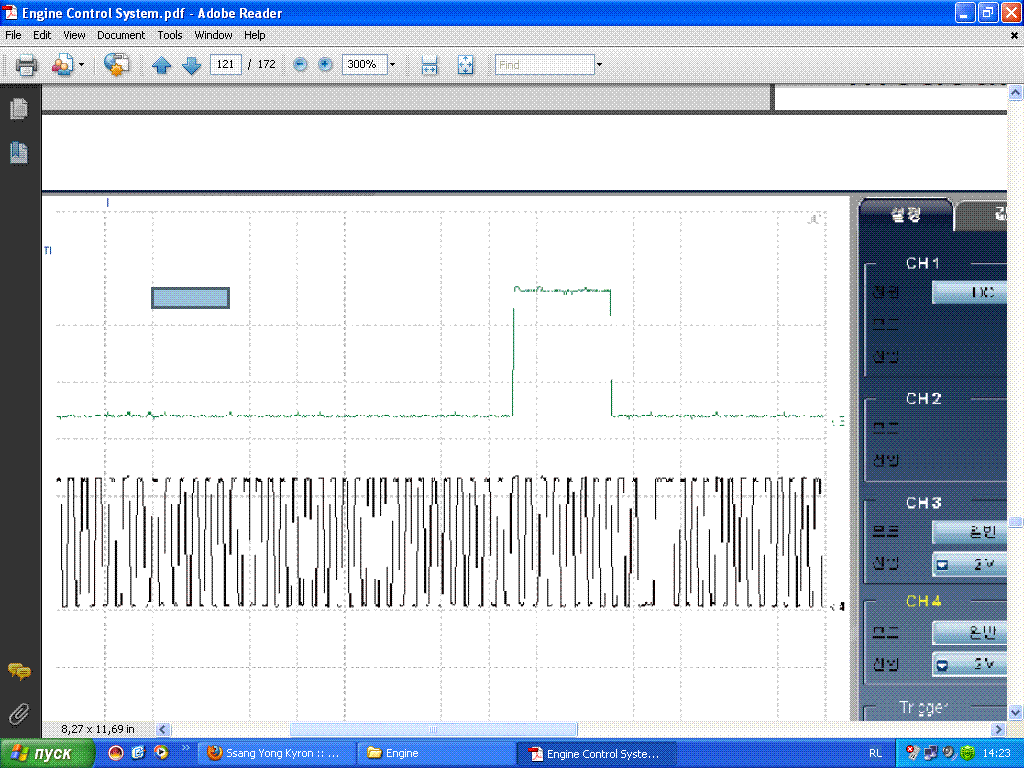
Task: Go to next page with down arrow
Action: tap(191, 65)
